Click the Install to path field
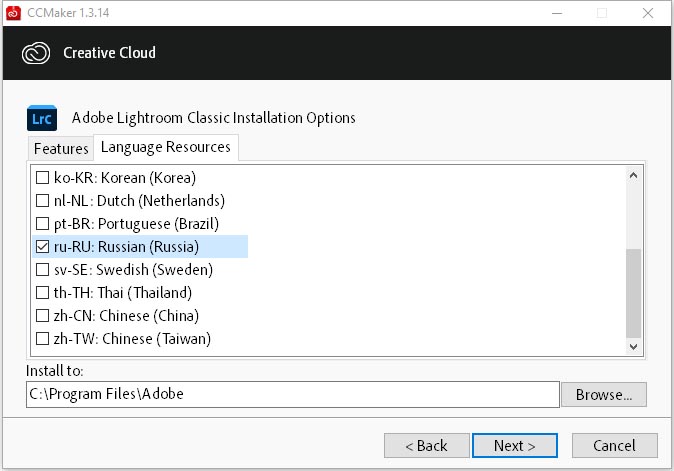Viewport: 674px width, 471px height. (x=293, y=394)
